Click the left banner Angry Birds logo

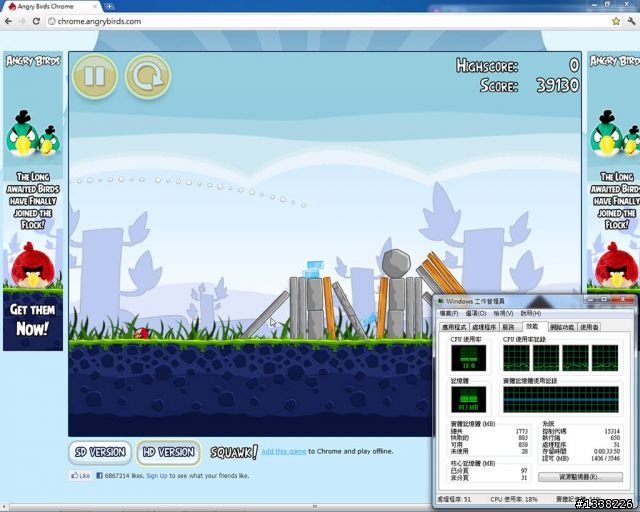point(33,61)
